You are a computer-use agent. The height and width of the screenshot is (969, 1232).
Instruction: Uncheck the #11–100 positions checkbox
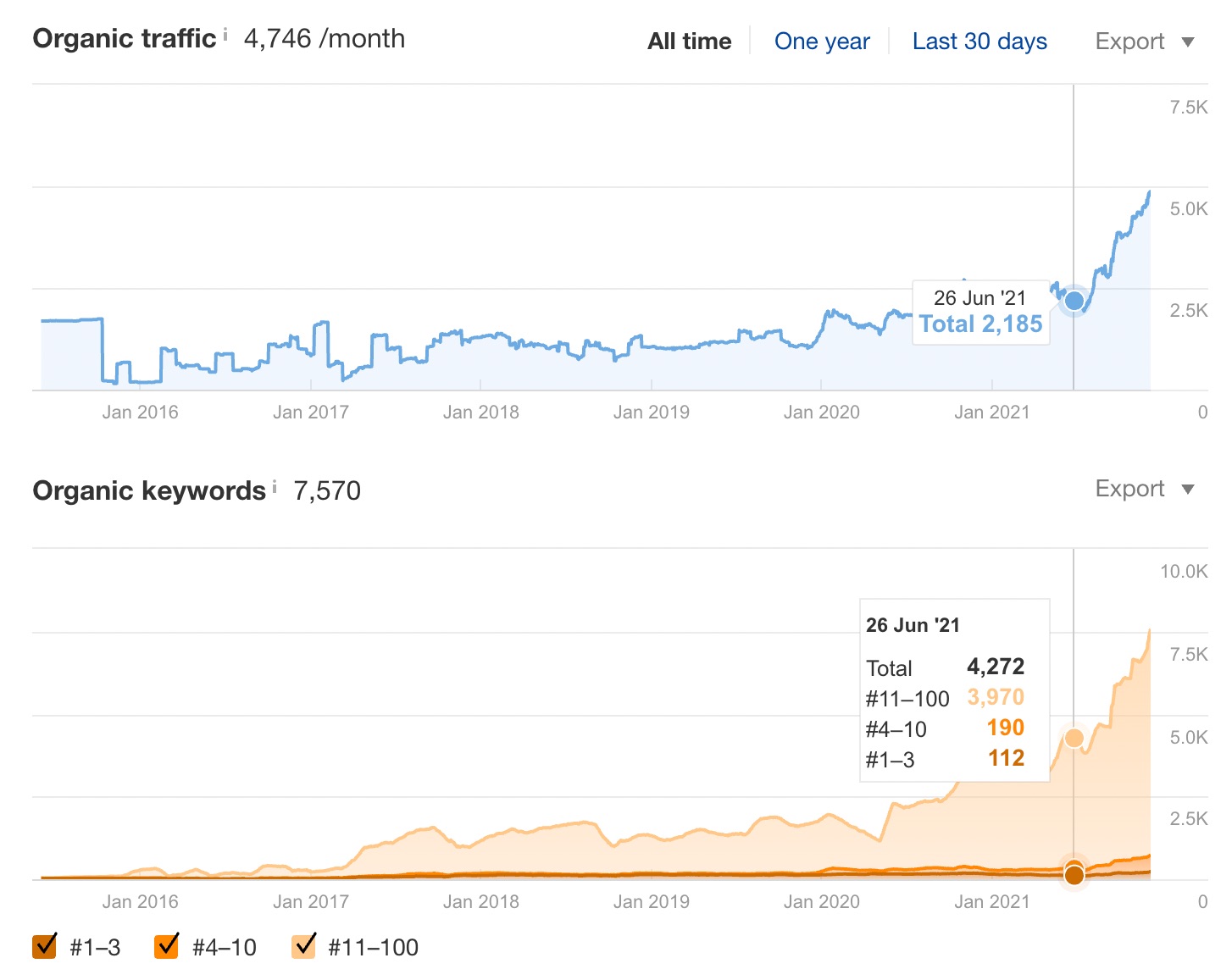point(303,946)
